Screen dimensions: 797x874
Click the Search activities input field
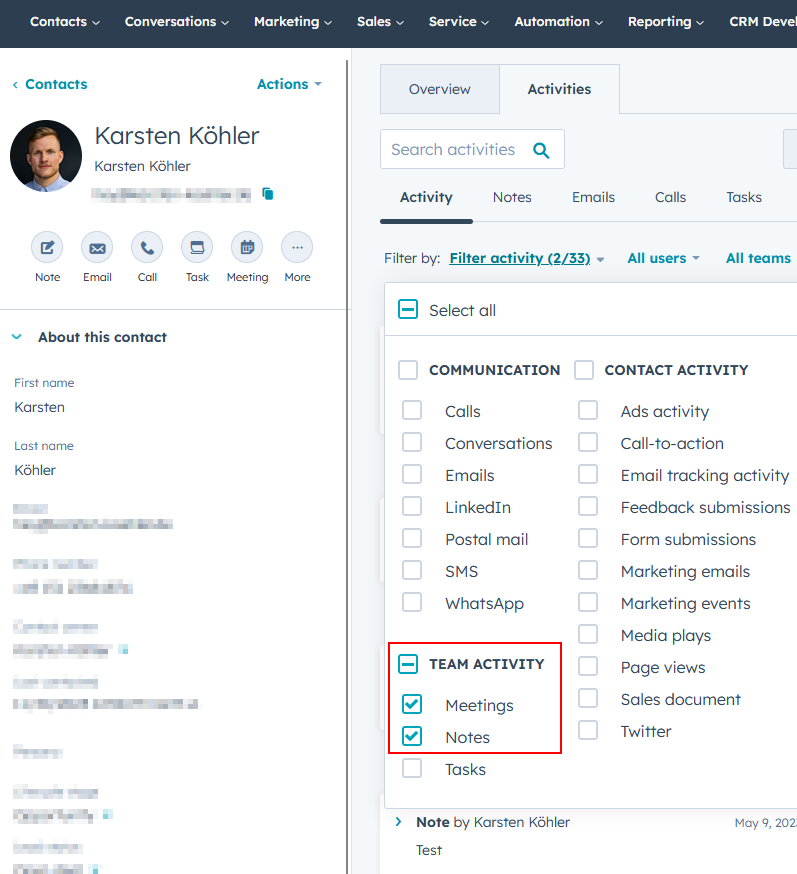(453, 150)
